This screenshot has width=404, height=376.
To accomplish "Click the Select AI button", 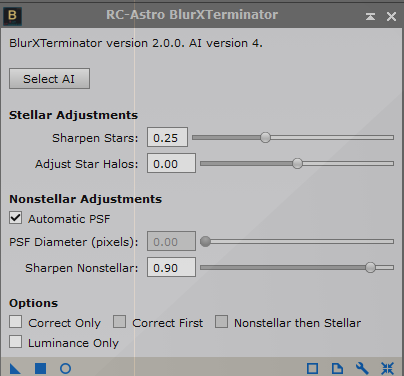I will coord(49,79).
